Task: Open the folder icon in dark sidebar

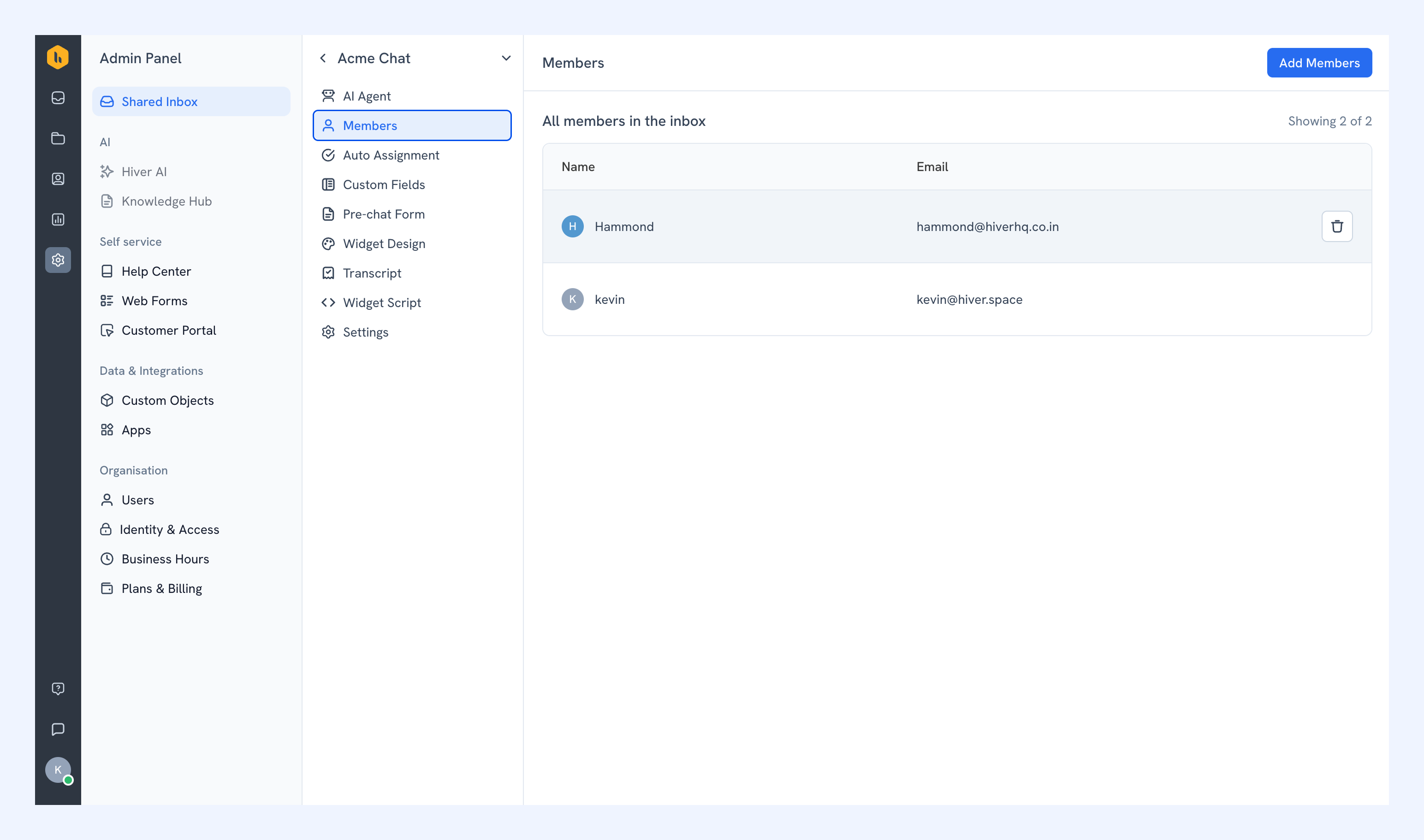Action: pyautogui.click(x=58, y=138)
